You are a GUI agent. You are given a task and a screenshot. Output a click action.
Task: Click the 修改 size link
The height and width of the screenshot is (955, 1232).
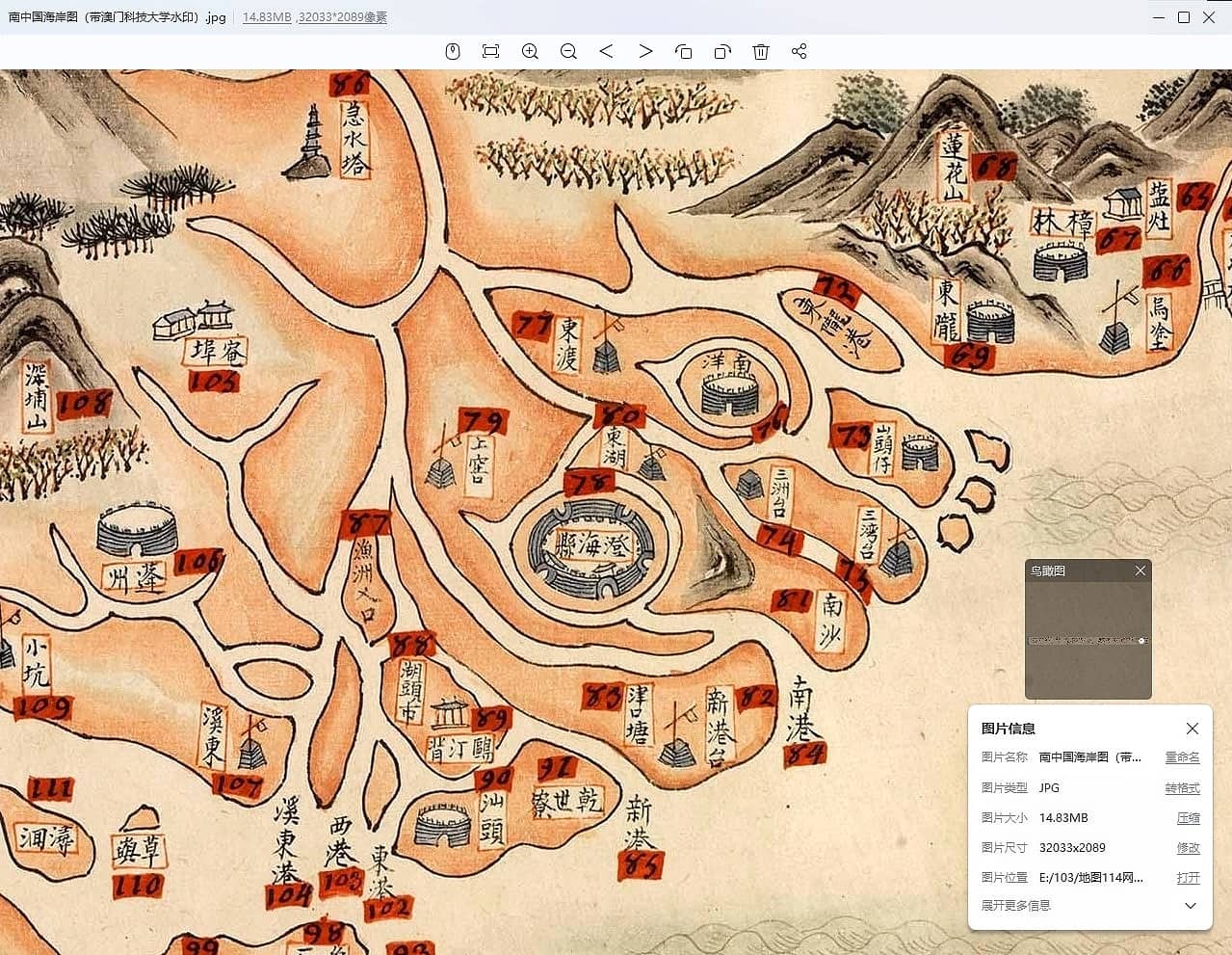1189,848
